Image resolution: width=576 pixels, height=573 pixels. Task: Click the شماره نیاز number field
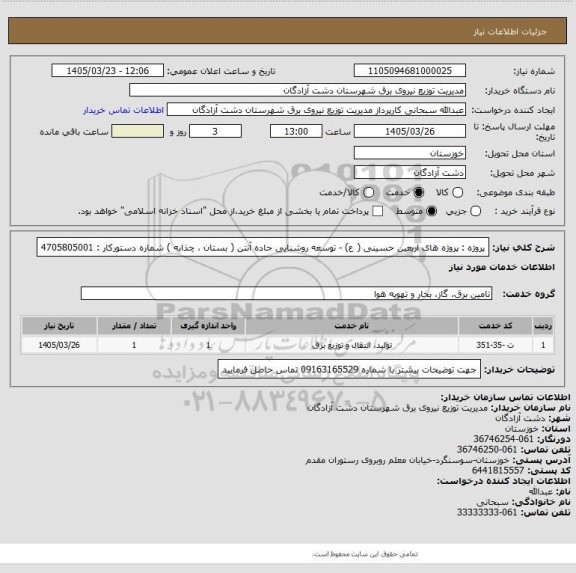[410, 71]
